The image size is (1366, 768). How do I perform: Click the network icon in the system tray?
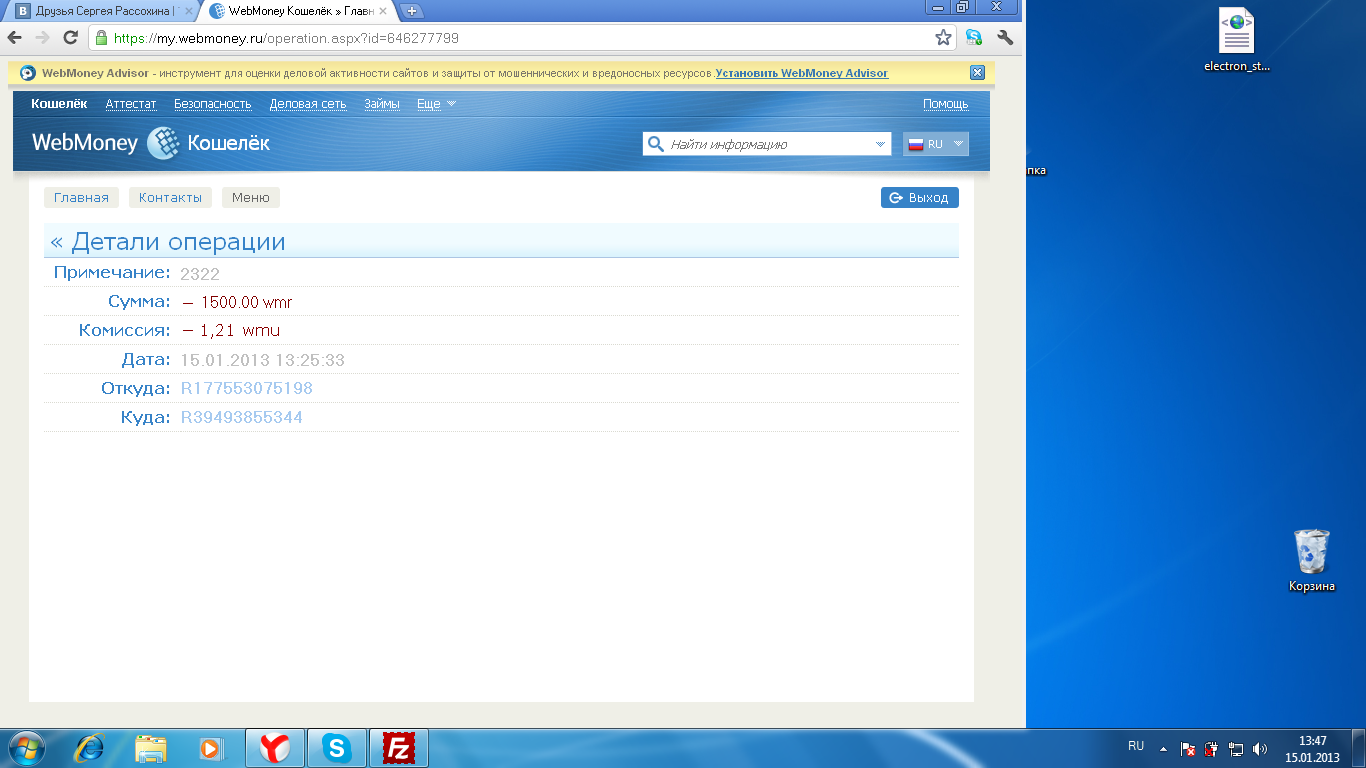(1236, 748)
